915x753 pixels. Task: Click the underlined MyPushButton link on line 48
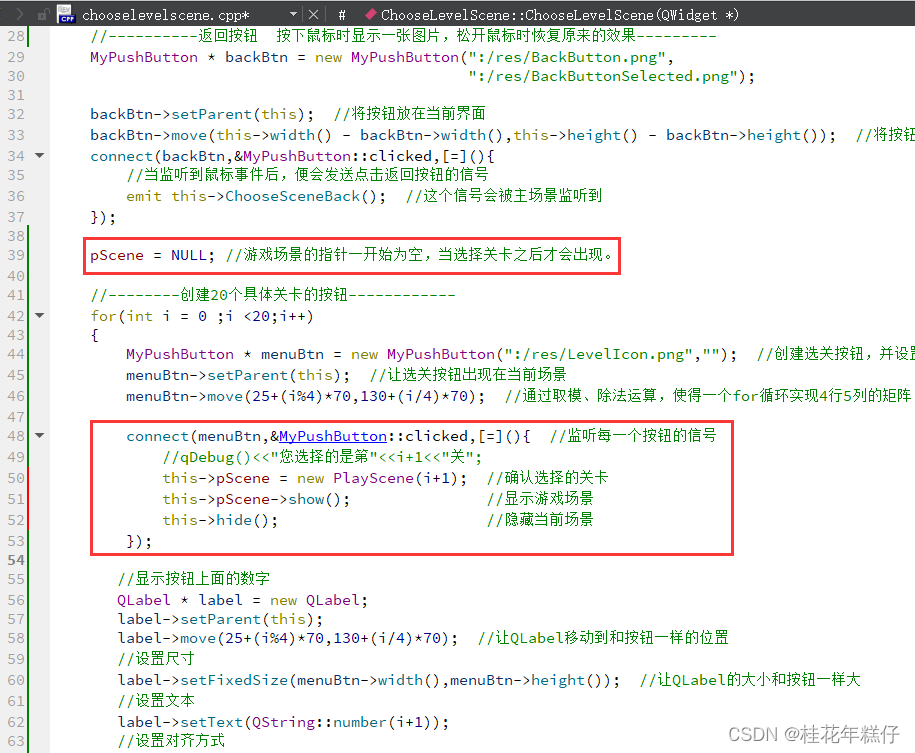coord(333,436)
